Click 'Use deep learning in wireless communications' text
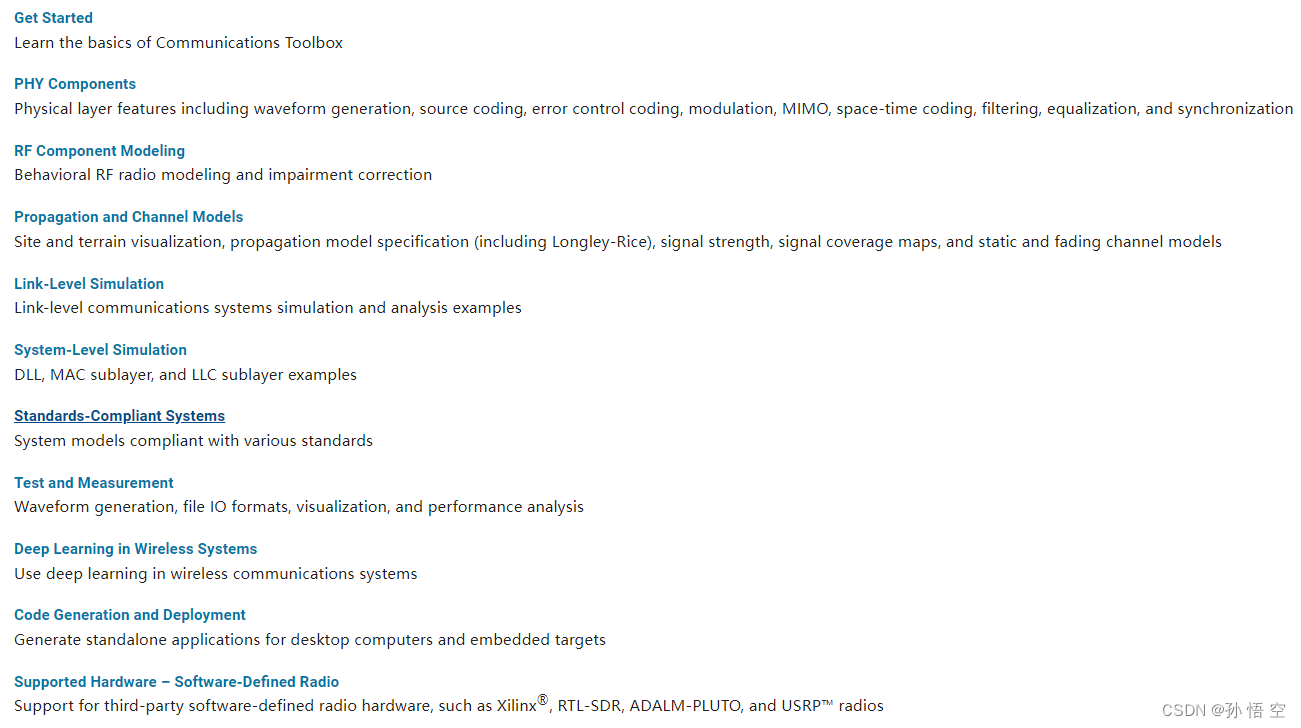Screen dimensions: 1301x728 pyautogui.click(x=216, y=574)
